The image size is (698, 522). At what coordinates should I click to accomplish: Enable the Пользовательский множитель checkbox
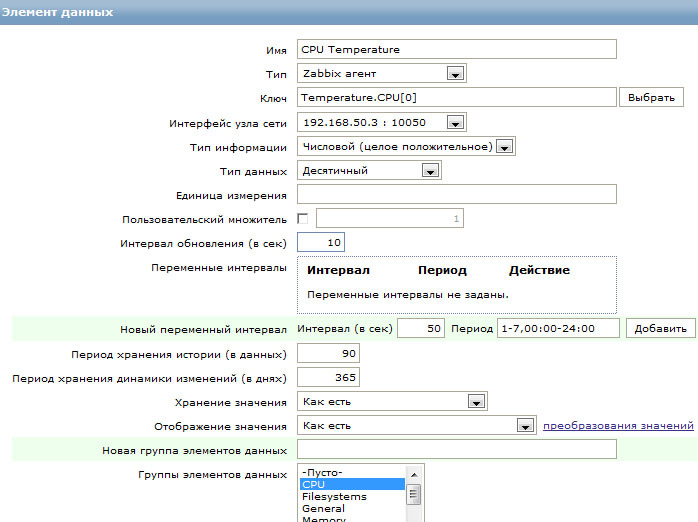(x=304, y=218)
